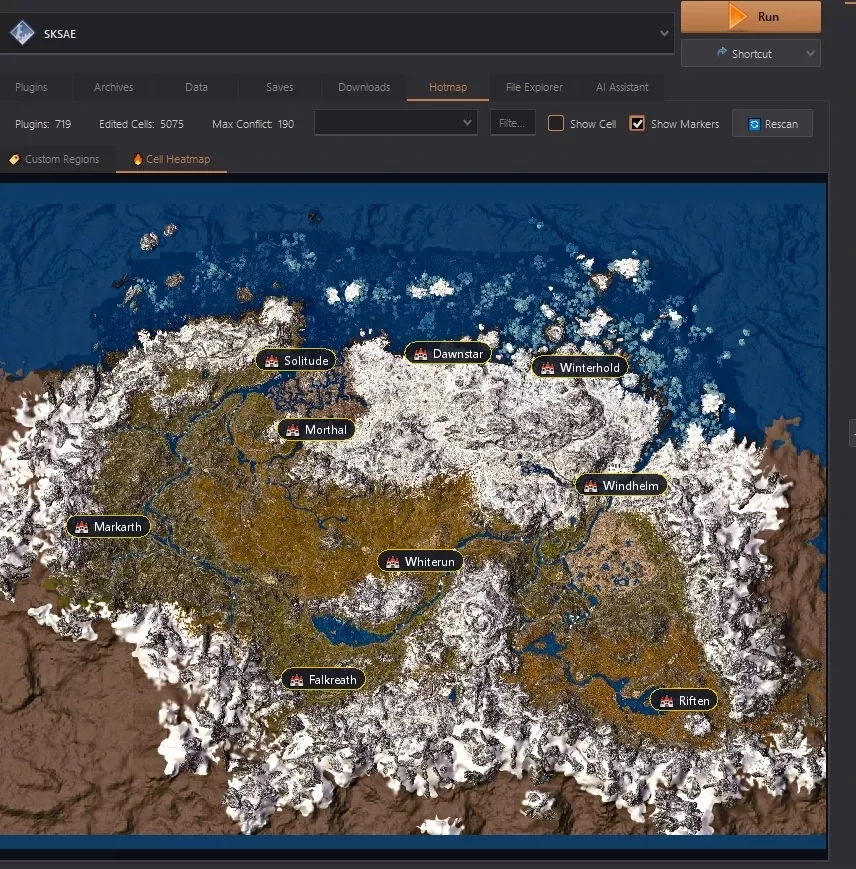Open the Shortcut dropdown arrow
This screenshot has height=869, width=856.
tap(810, 54)
